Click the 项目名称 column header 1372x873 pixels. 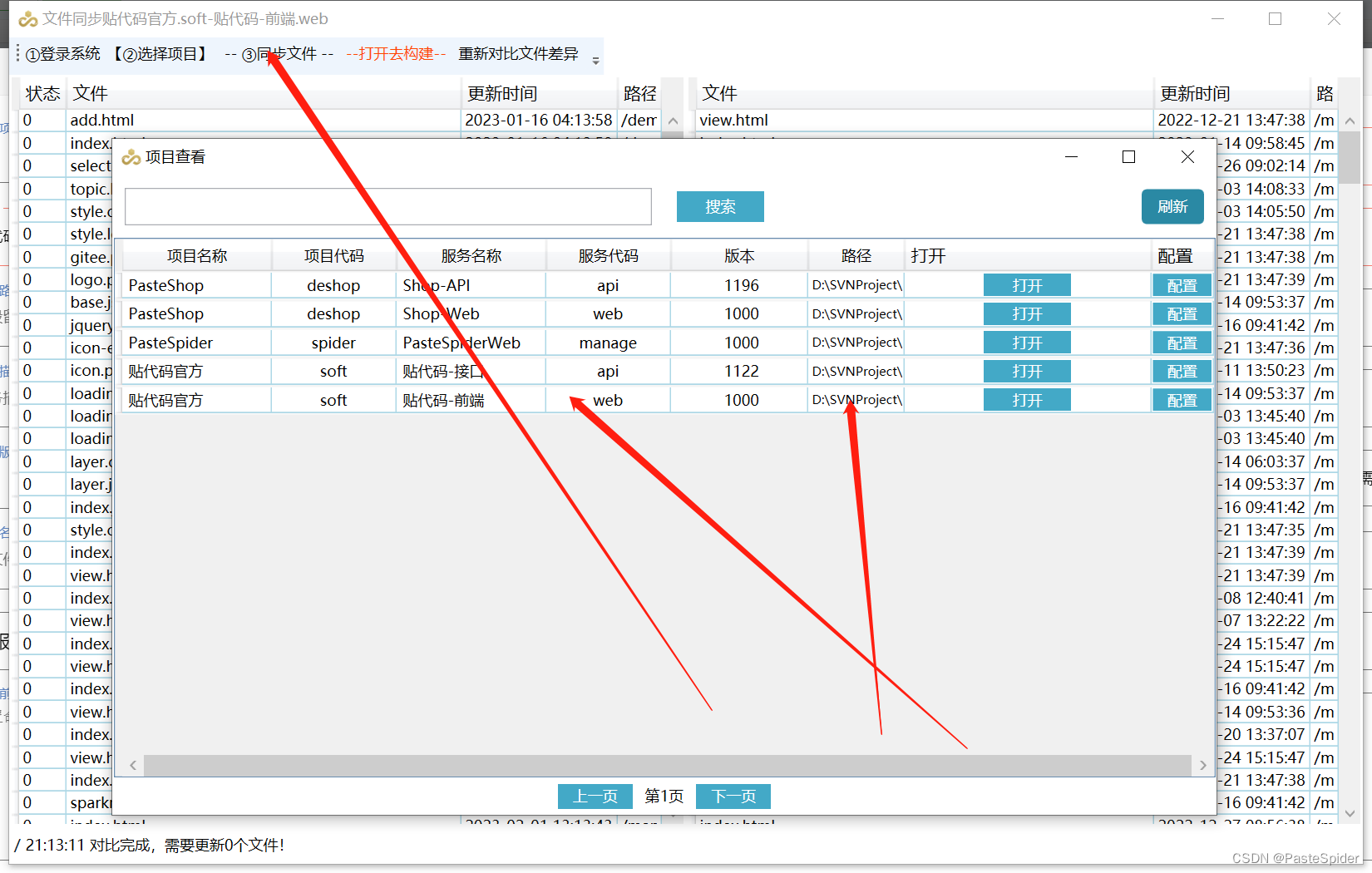(197, 256)
